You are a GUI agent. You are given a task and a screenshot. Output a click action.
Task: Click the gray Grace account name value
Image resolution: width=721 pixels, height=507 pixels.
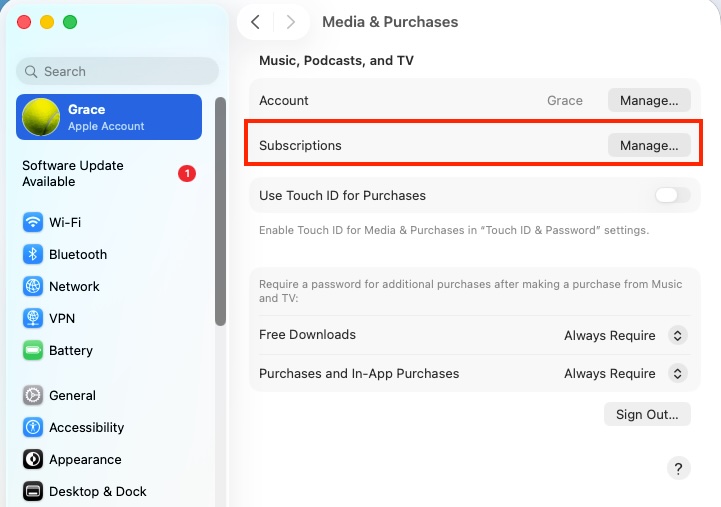pyautogui.click(x=565, y=101)
